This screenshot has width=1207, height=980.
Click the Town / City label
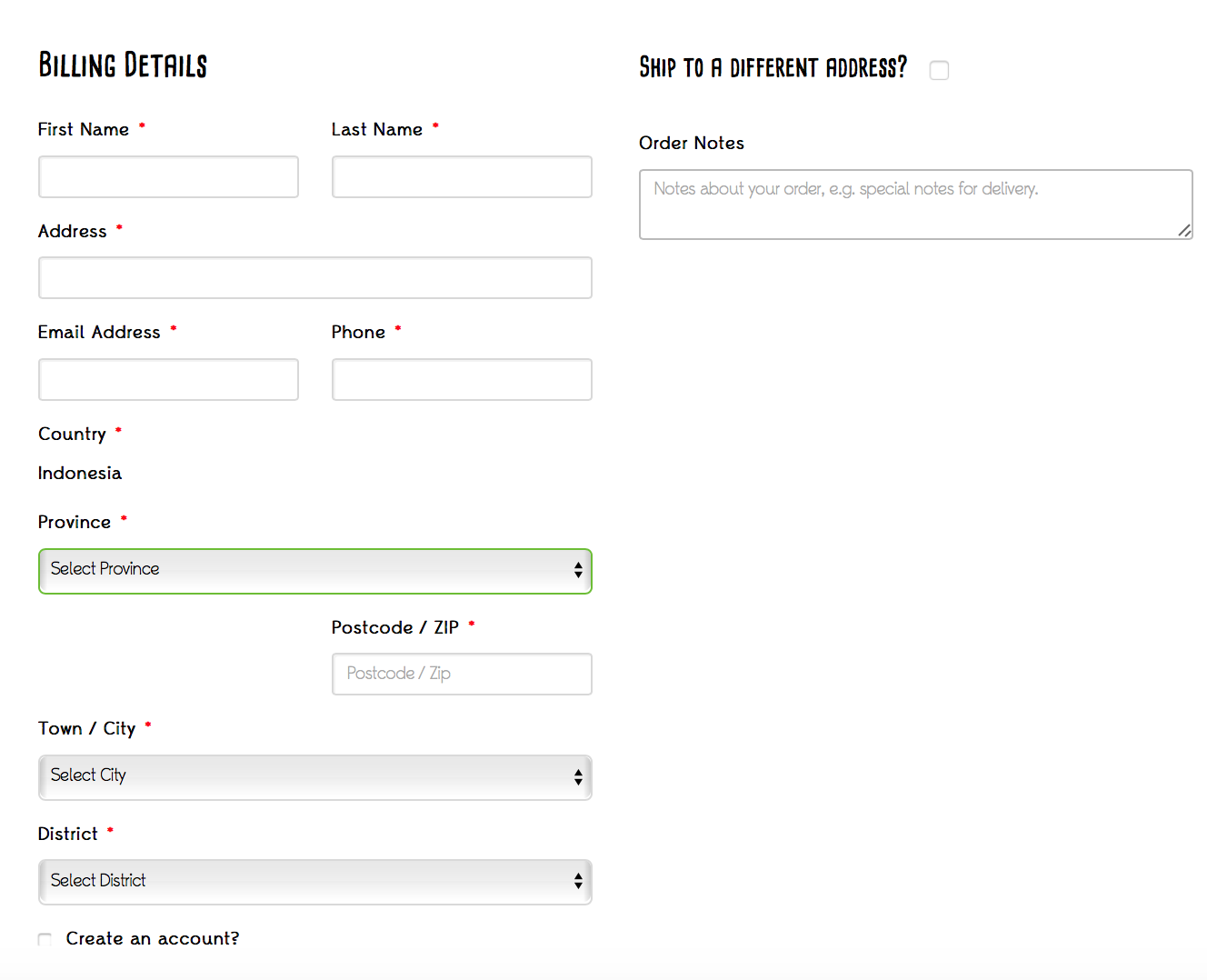[87, 728]
